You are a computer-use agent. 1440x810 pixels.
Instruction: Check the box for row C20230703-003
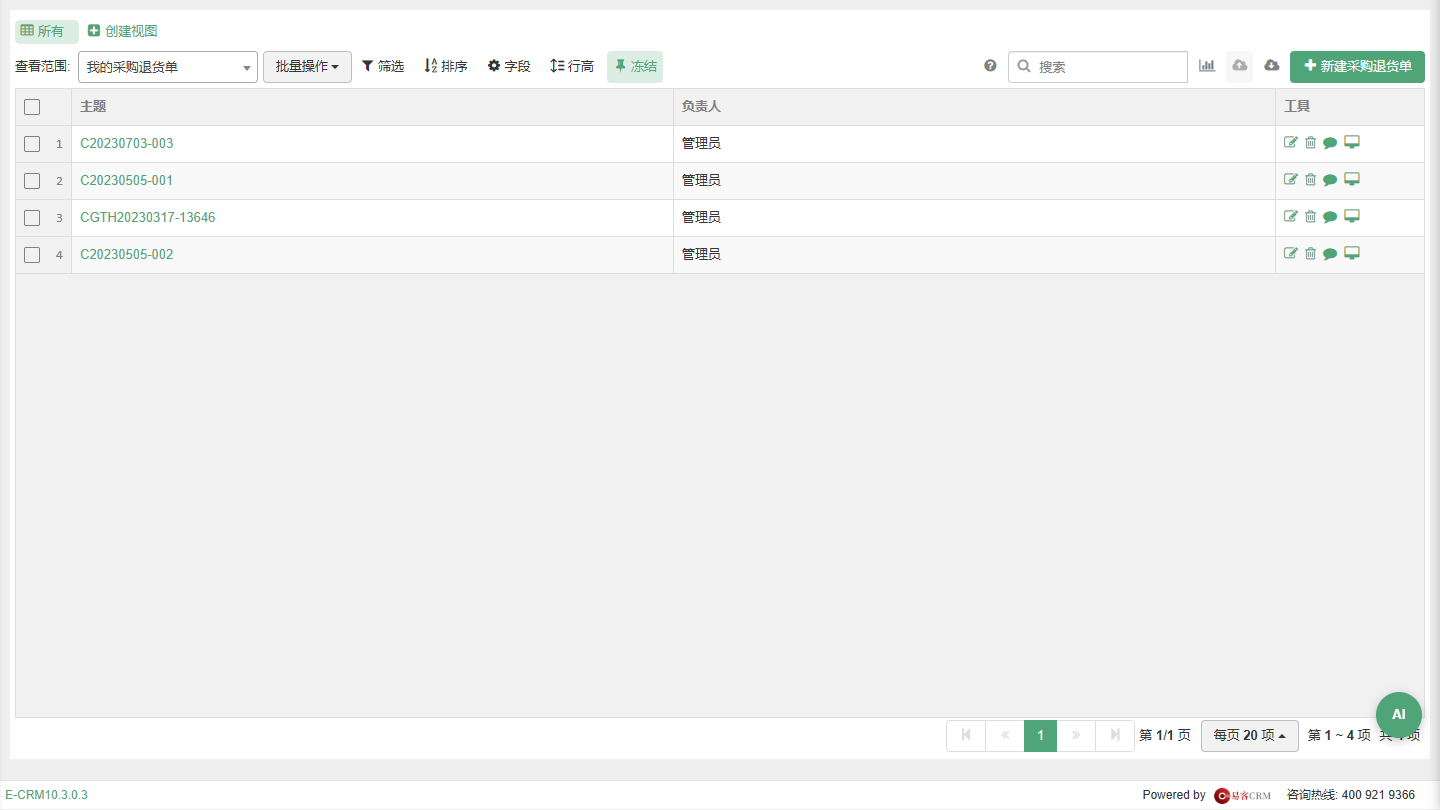click(x=32, y=144)
